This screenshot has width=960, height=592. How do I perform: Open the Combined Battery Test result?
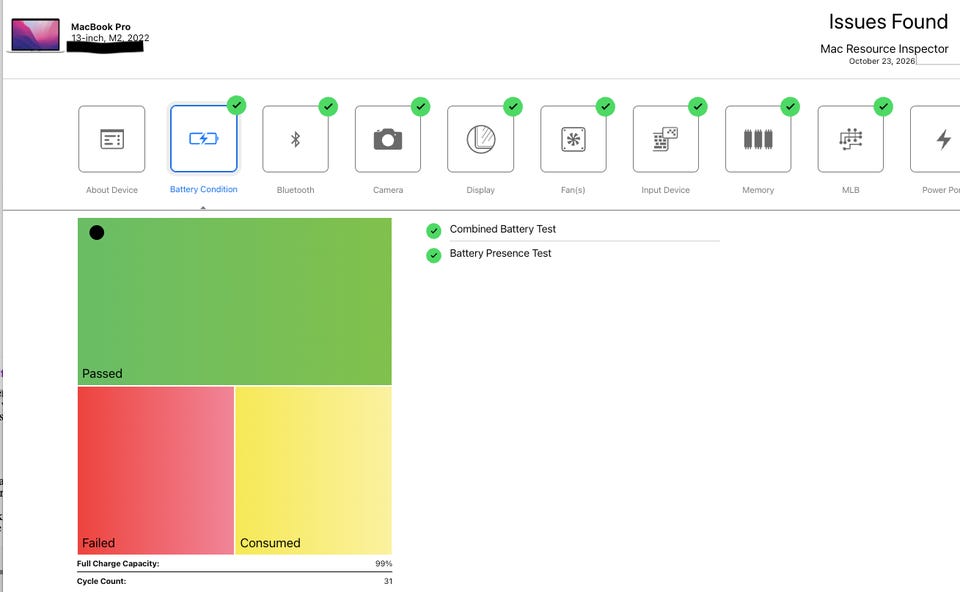pyautogui.click(x=503, y=229)
